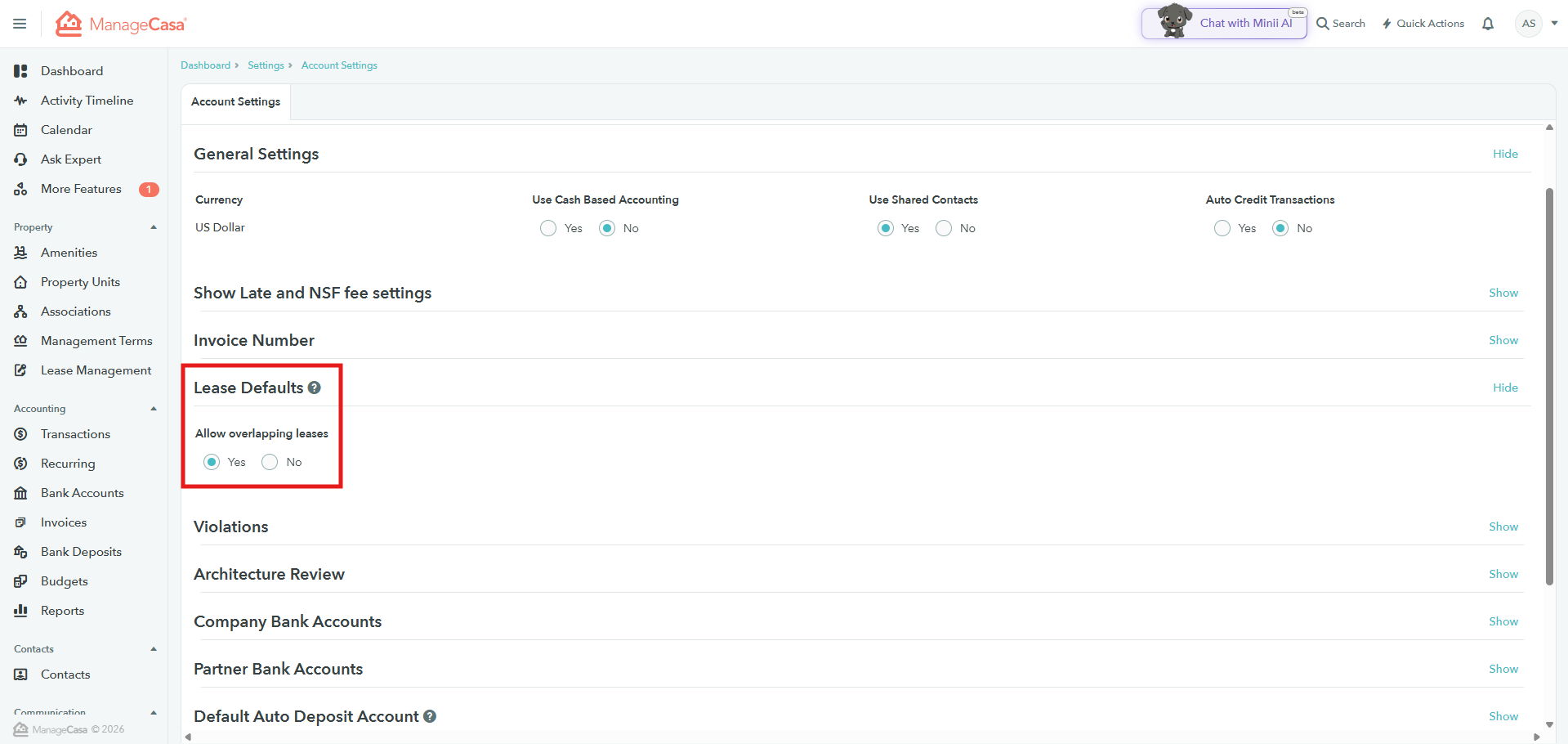Image resolution: width=1568 pixels, height=744 pixels.
Task: Collapse the Property sidebar section
Action: pos(154,227)
